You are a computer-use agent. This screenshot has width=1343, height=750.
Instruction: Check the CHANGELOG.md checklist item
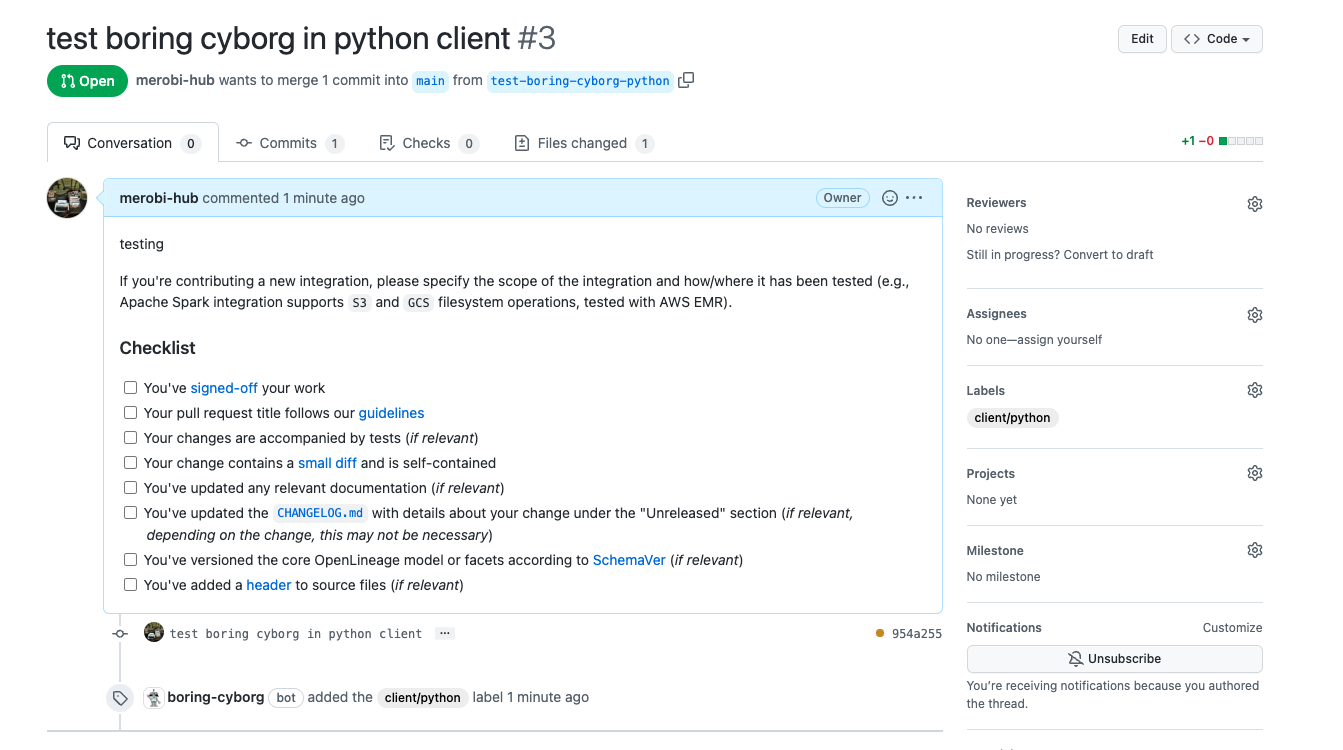pyautogui.click(x=130, y=512)
